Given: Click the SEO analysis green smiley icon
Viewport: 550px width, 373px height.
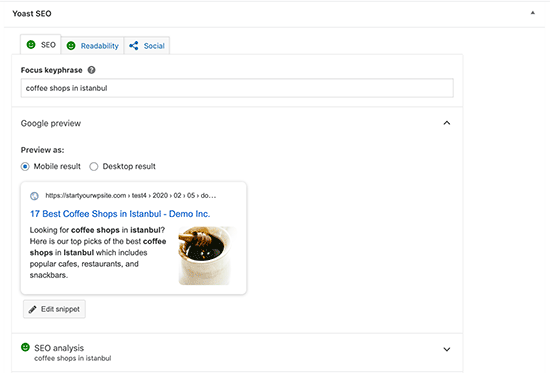Looking at the screenshot, I should click(25, 347).
